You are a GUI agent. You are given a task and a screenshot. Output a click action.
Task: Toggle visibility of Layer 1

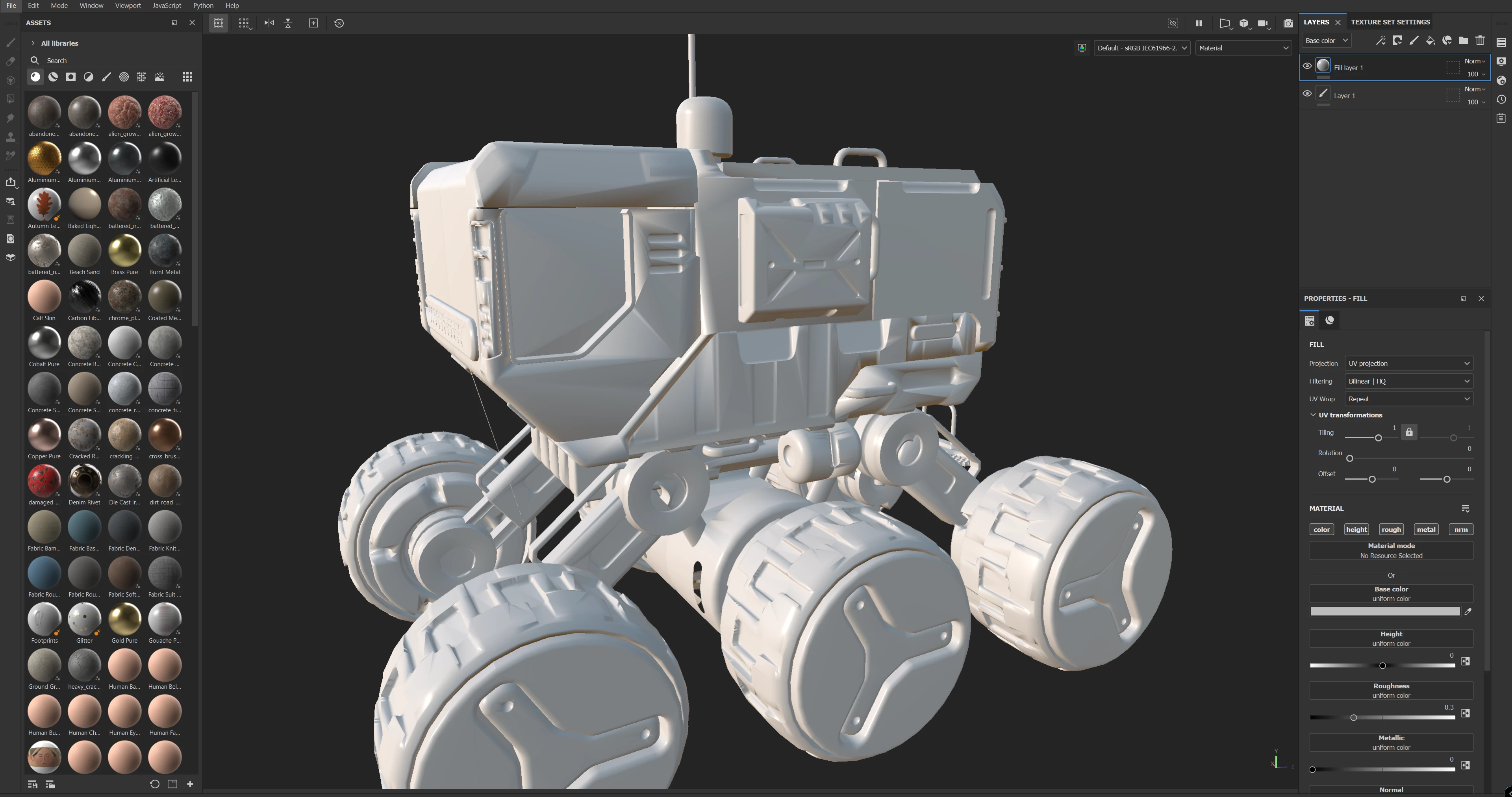[1306, 93]
